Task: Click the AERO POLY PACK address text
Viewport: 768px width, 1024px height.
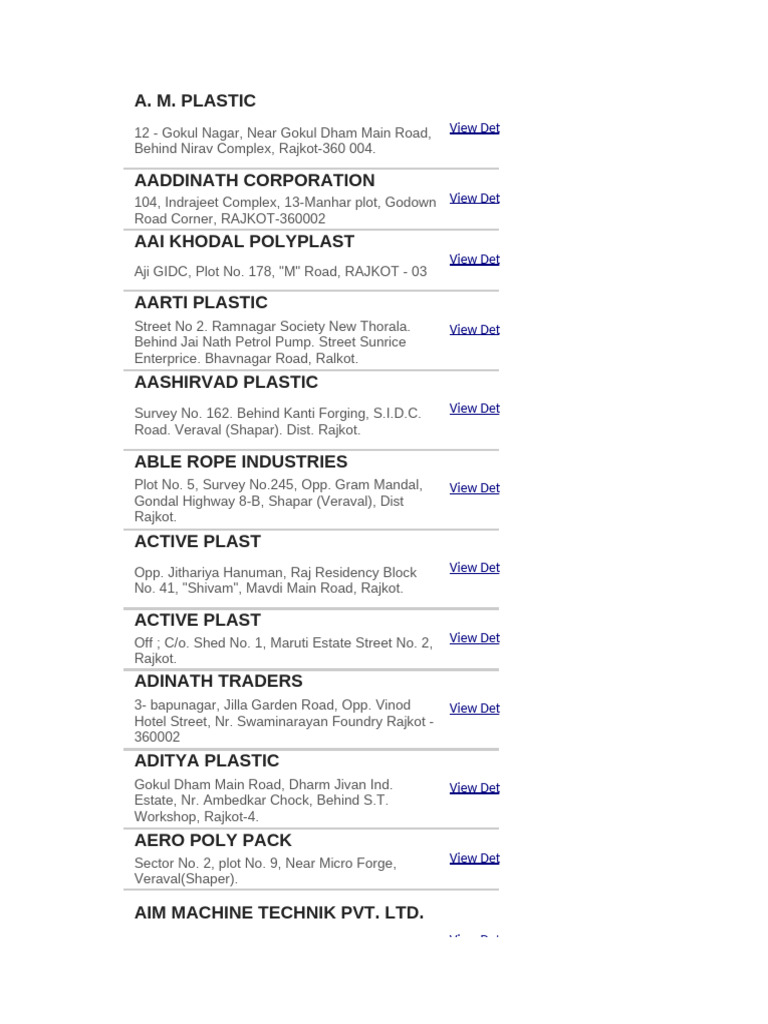Action: pyautogui.click(x=265, y=871)
